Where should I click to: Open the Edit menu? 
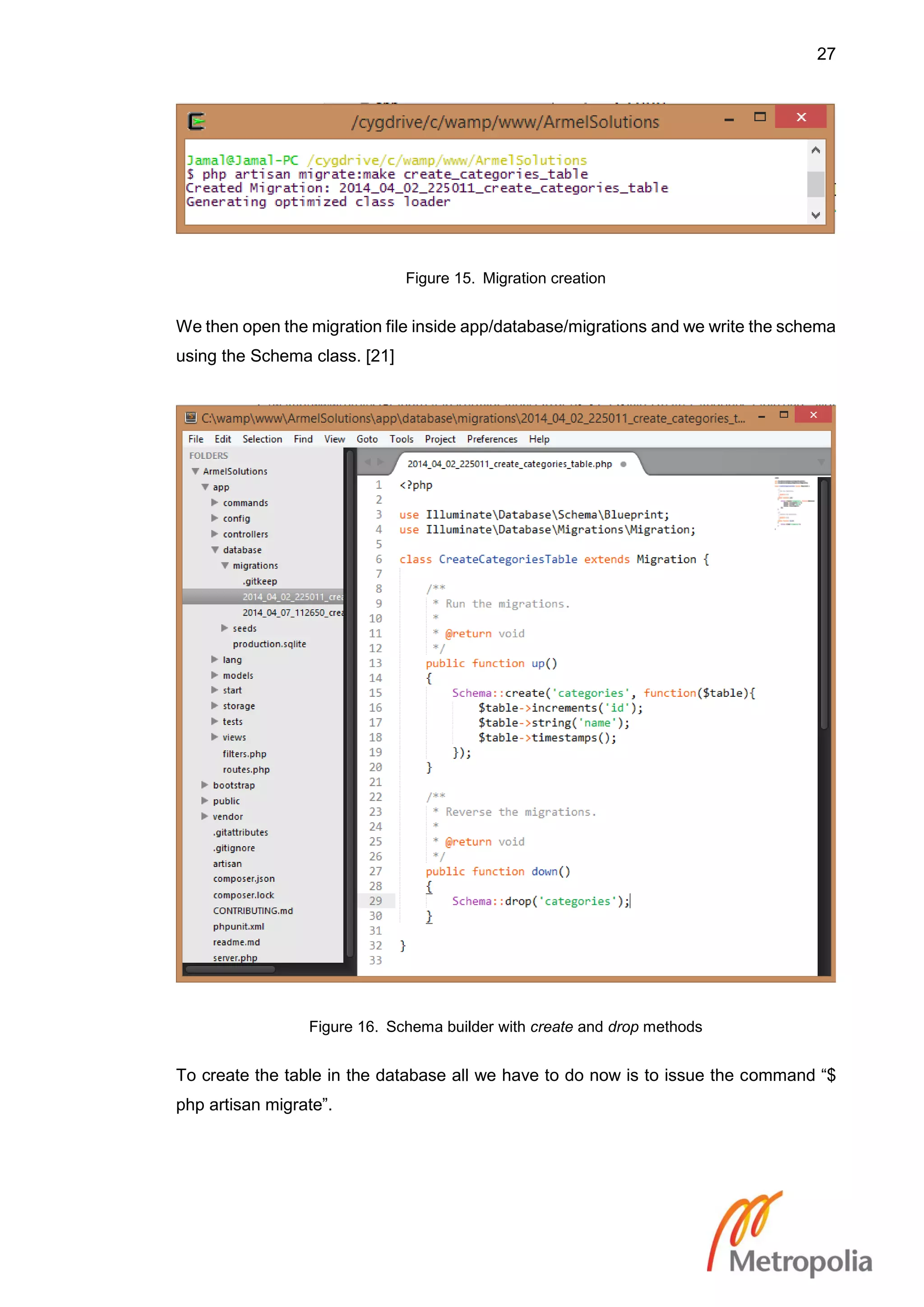[222, 439]
